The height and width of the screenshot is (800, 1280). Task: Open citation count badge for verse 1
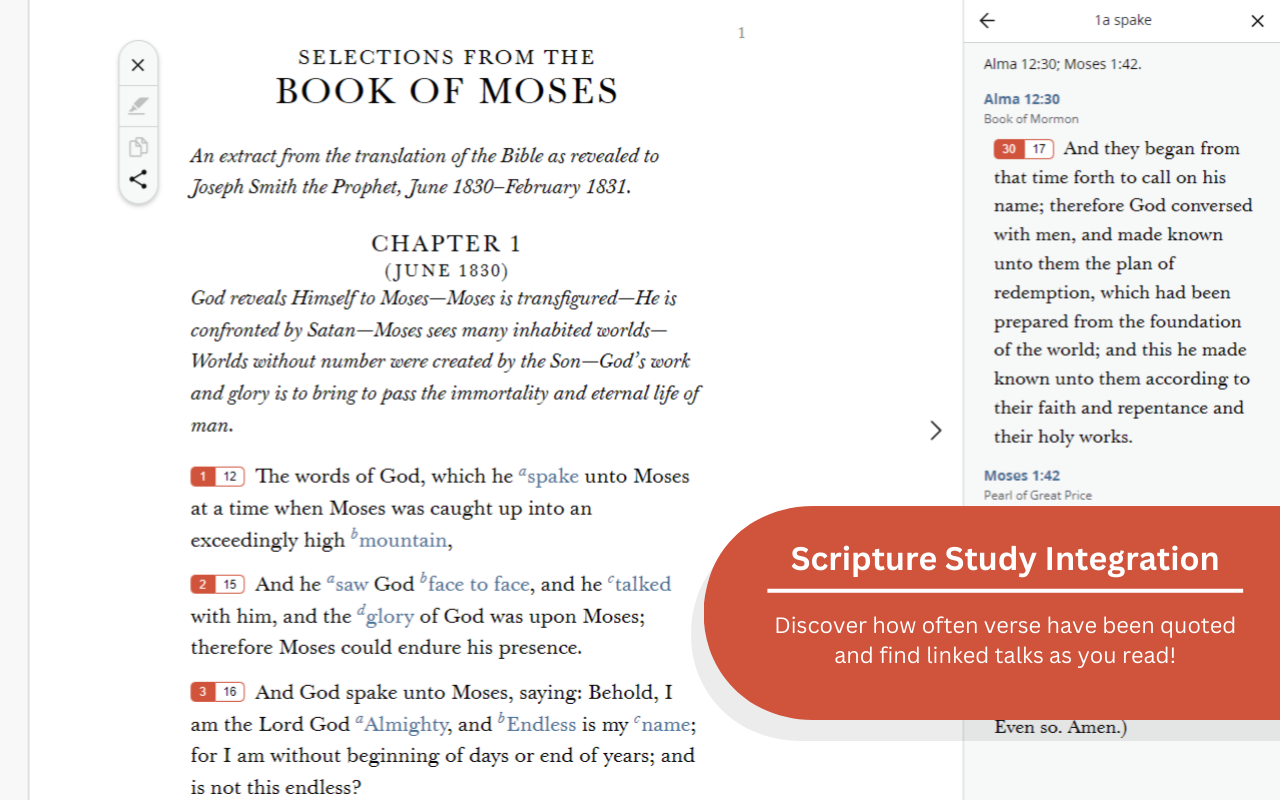218,477
